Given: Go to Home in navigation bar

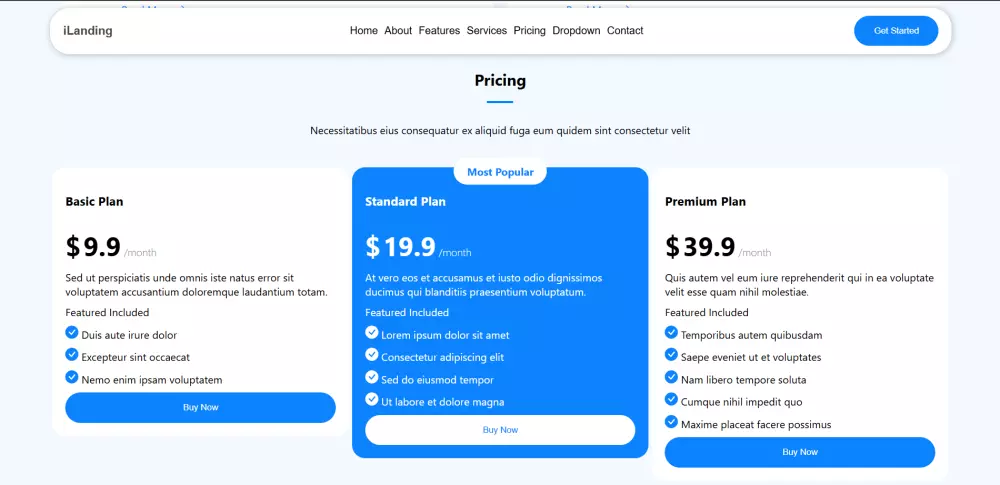Looking at the screenshot, I should pyautogui.click(x=364, y=31).
